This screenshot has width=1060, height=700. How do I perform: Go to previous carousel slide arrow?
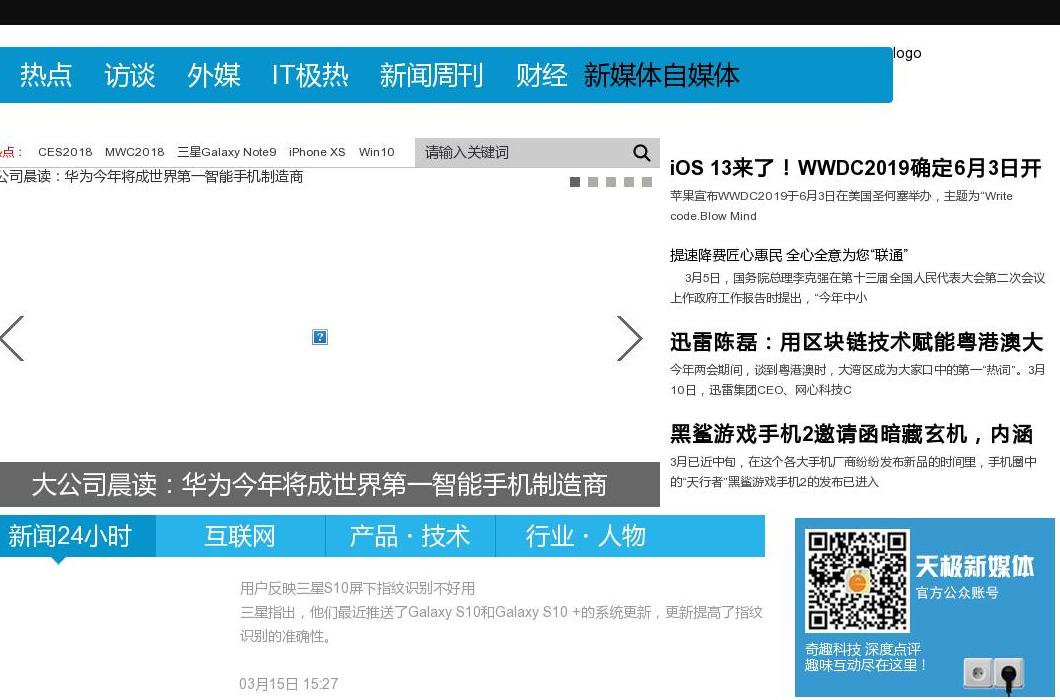(12, 338)
